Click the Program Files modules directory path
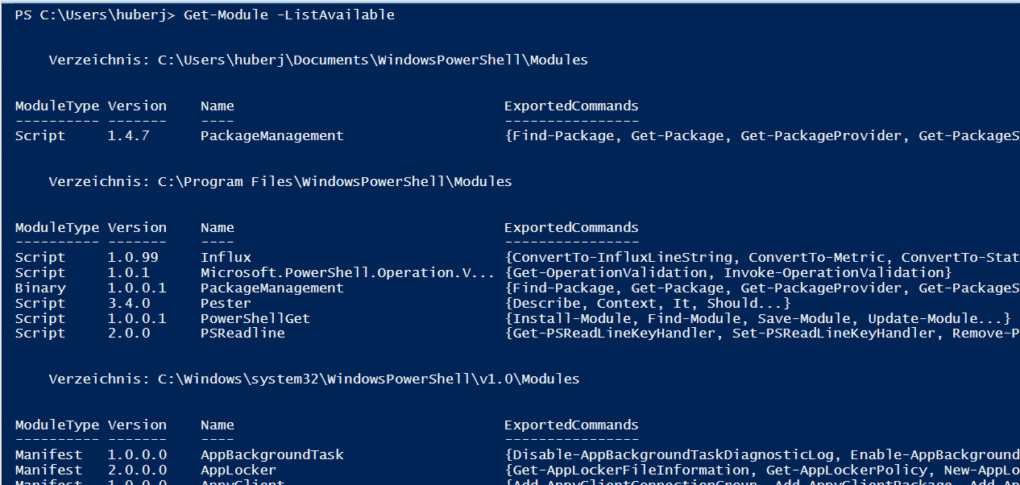The width and height of the screenshot is (1020, 485). click(335, 181)
